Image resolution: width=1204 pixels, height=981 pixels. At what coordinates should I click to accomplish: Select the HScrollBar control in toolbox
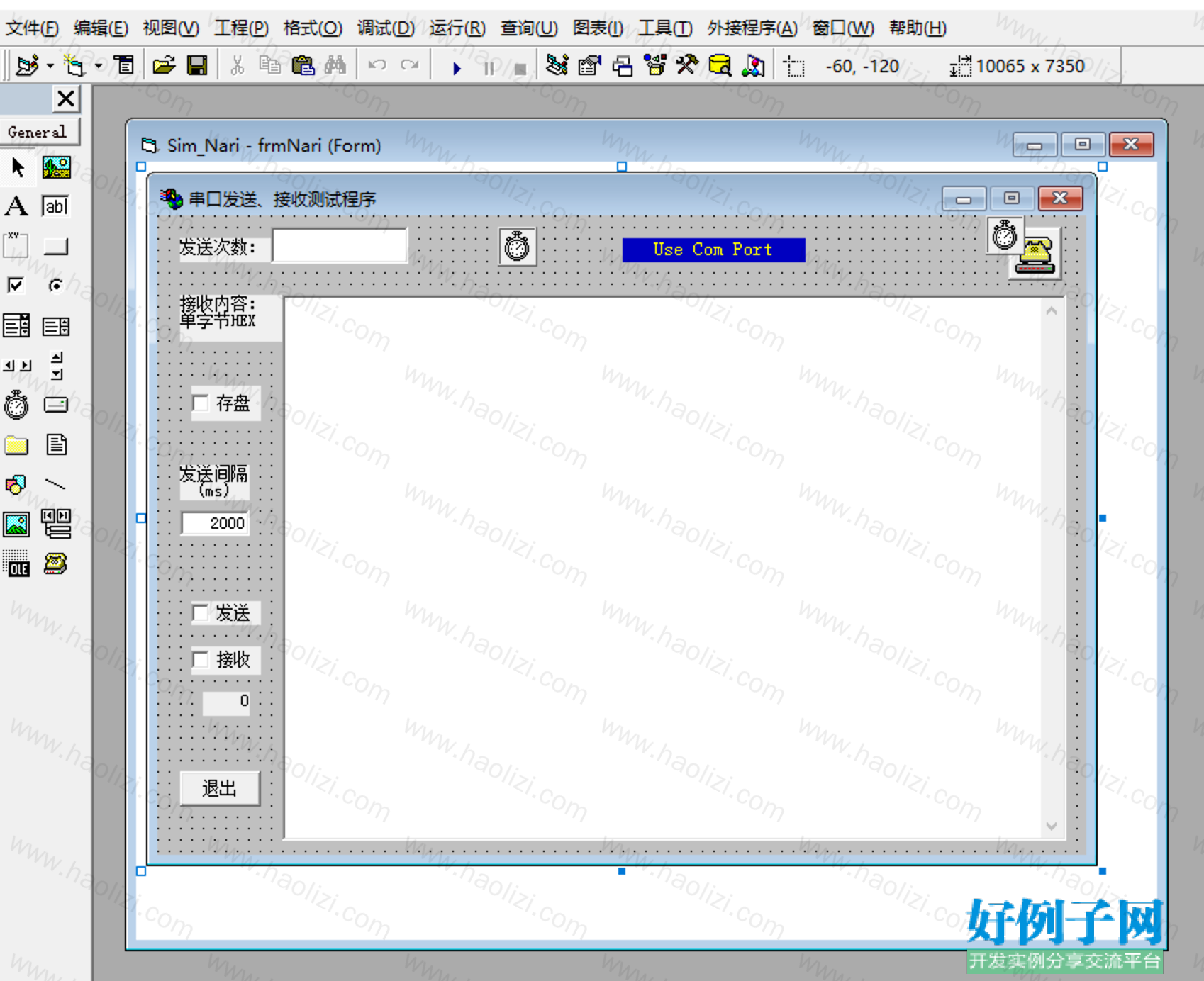[x=17, y=366]
